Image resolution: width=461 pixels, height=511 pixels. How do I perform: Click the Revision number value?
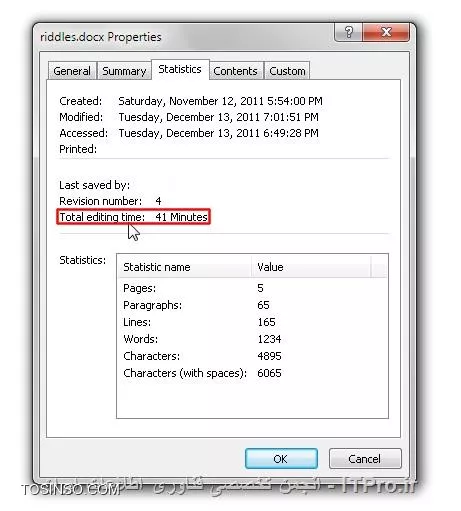coord(158,201)
